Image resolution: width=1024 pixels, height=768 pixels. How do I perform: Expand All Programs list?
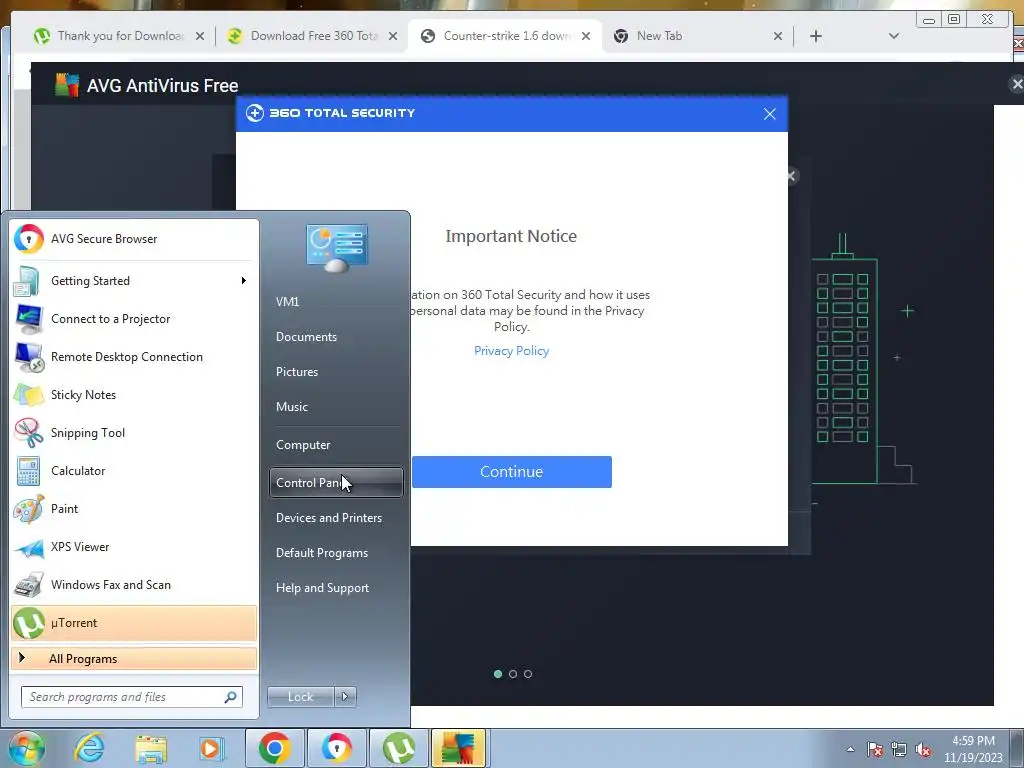coord(134,658)
